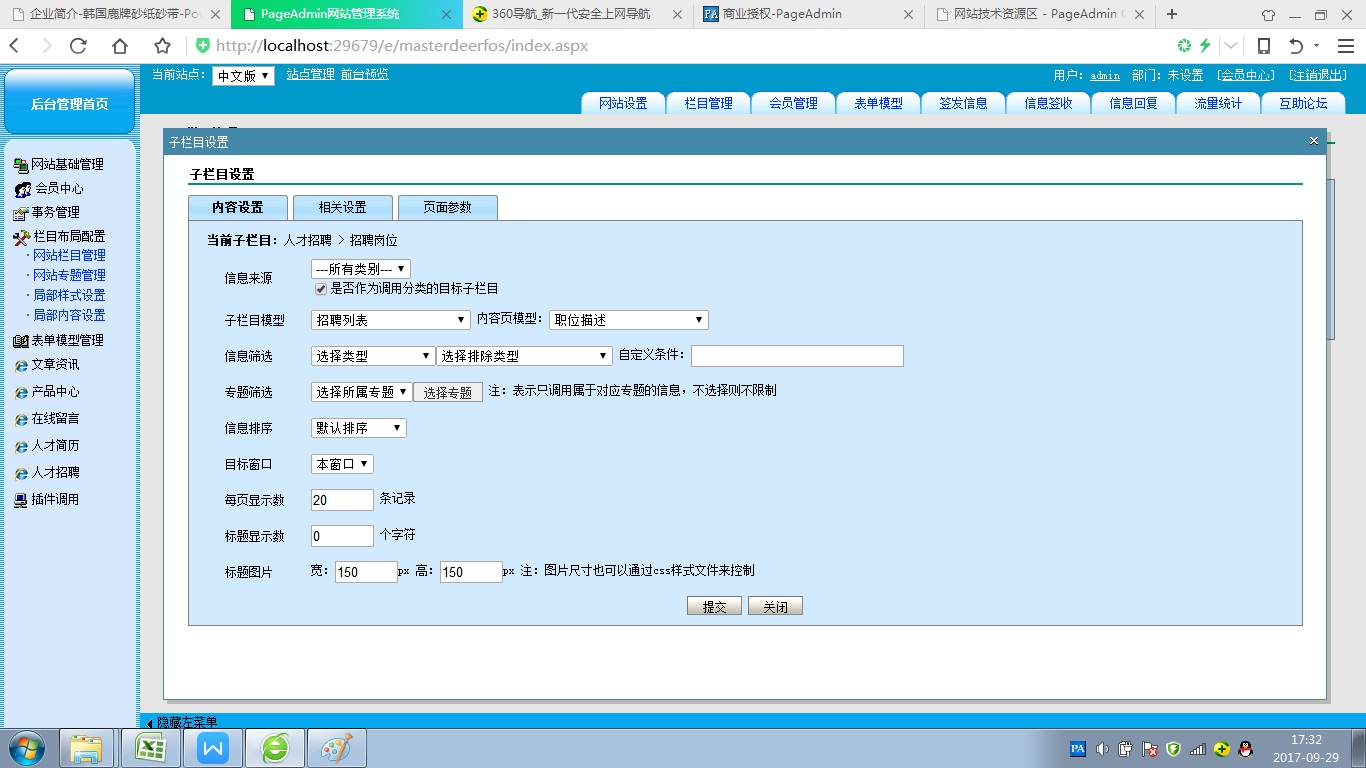Click the 自定义条件 input field

(x=796, y=356)
